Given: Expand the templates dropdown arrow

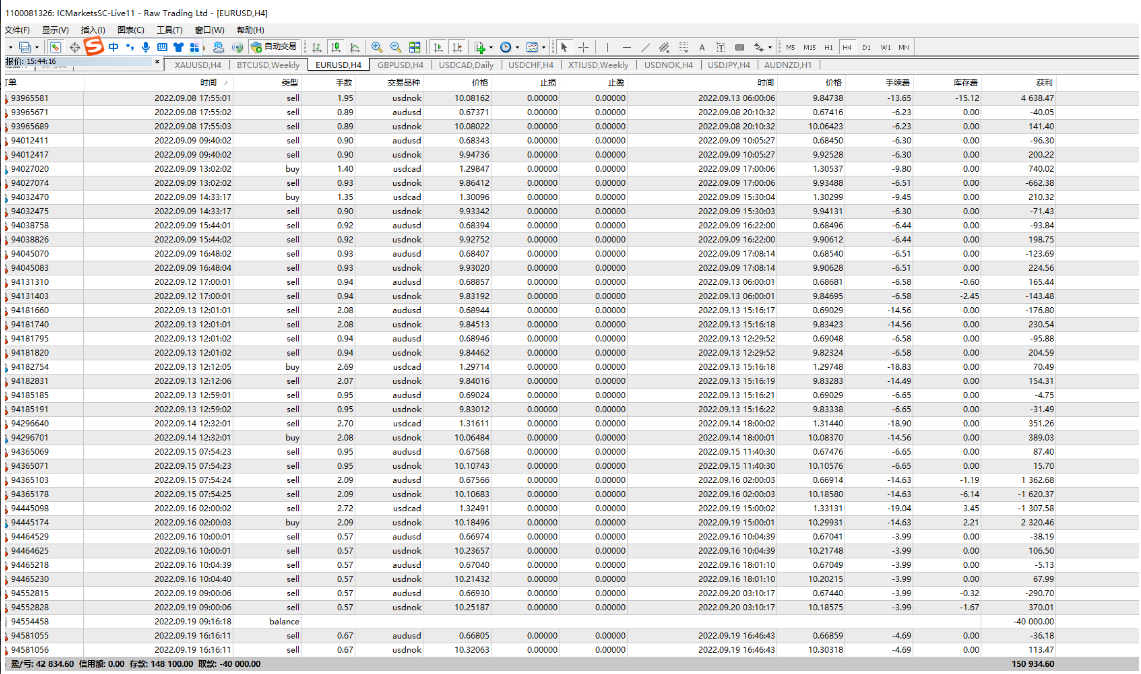Looking at the screenshot, I should pyautogui.click(x=544, y=47).
